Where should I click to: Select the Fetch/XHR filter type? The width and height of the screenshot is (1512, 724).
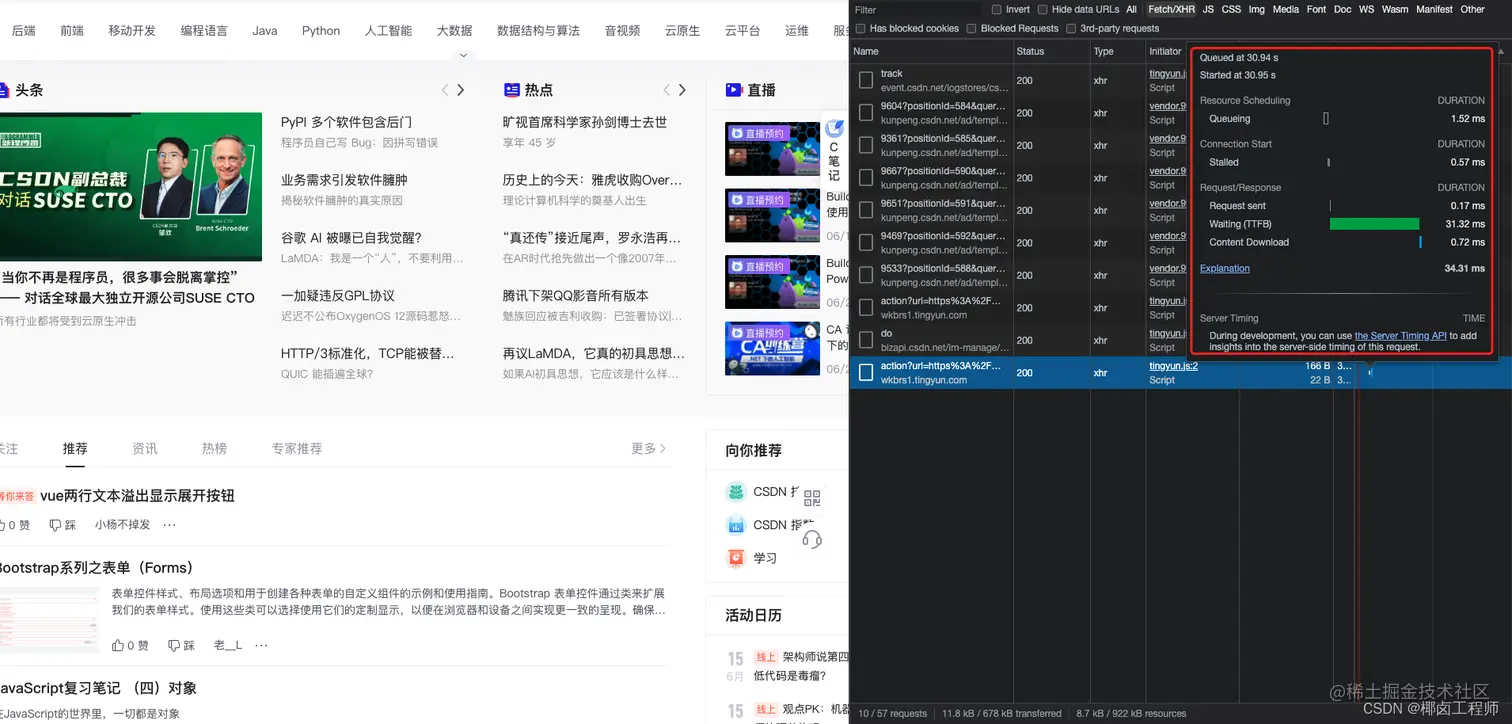[1171, 9]
